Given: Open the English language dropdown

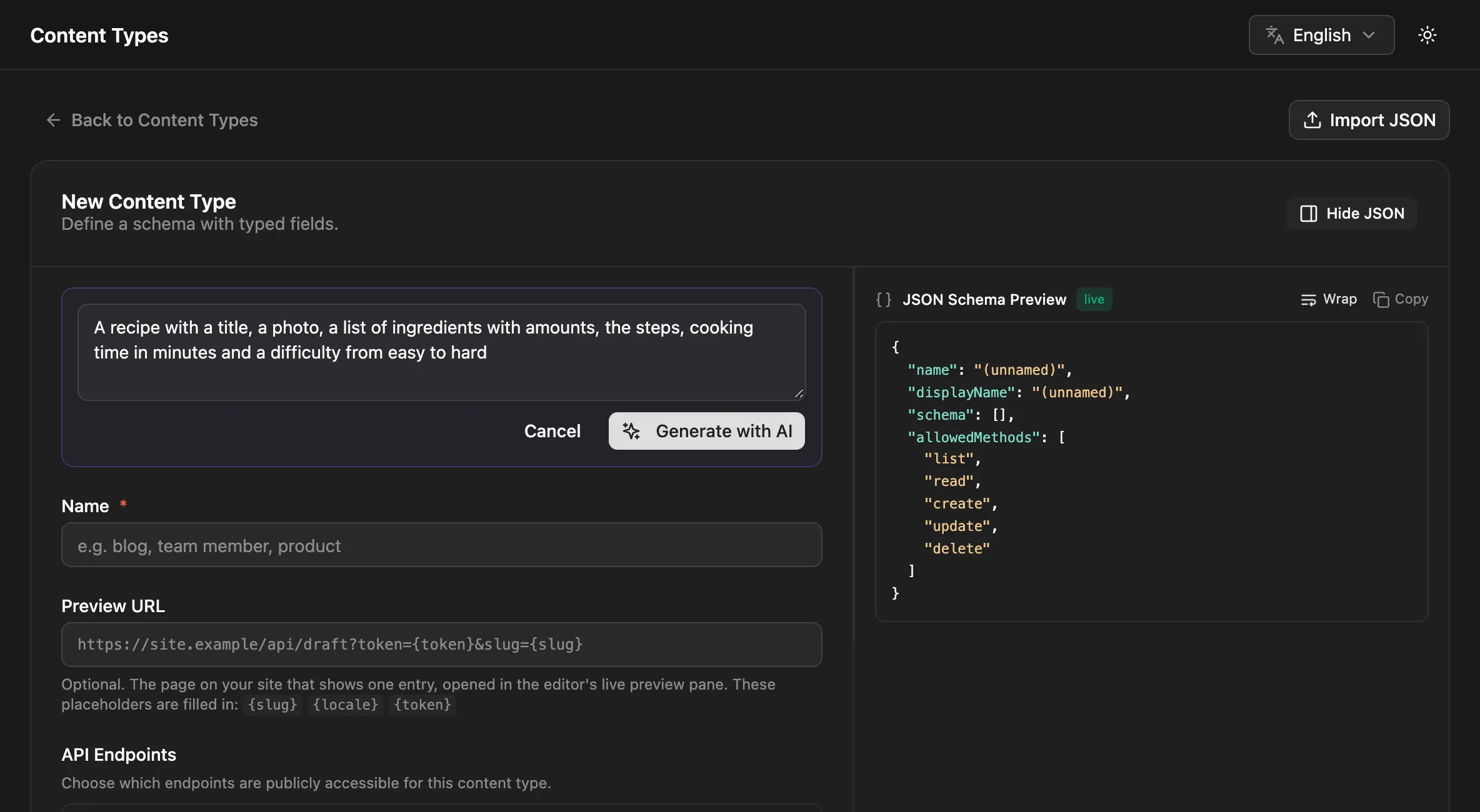Looking at the screenshot, I should [1321, 35].
